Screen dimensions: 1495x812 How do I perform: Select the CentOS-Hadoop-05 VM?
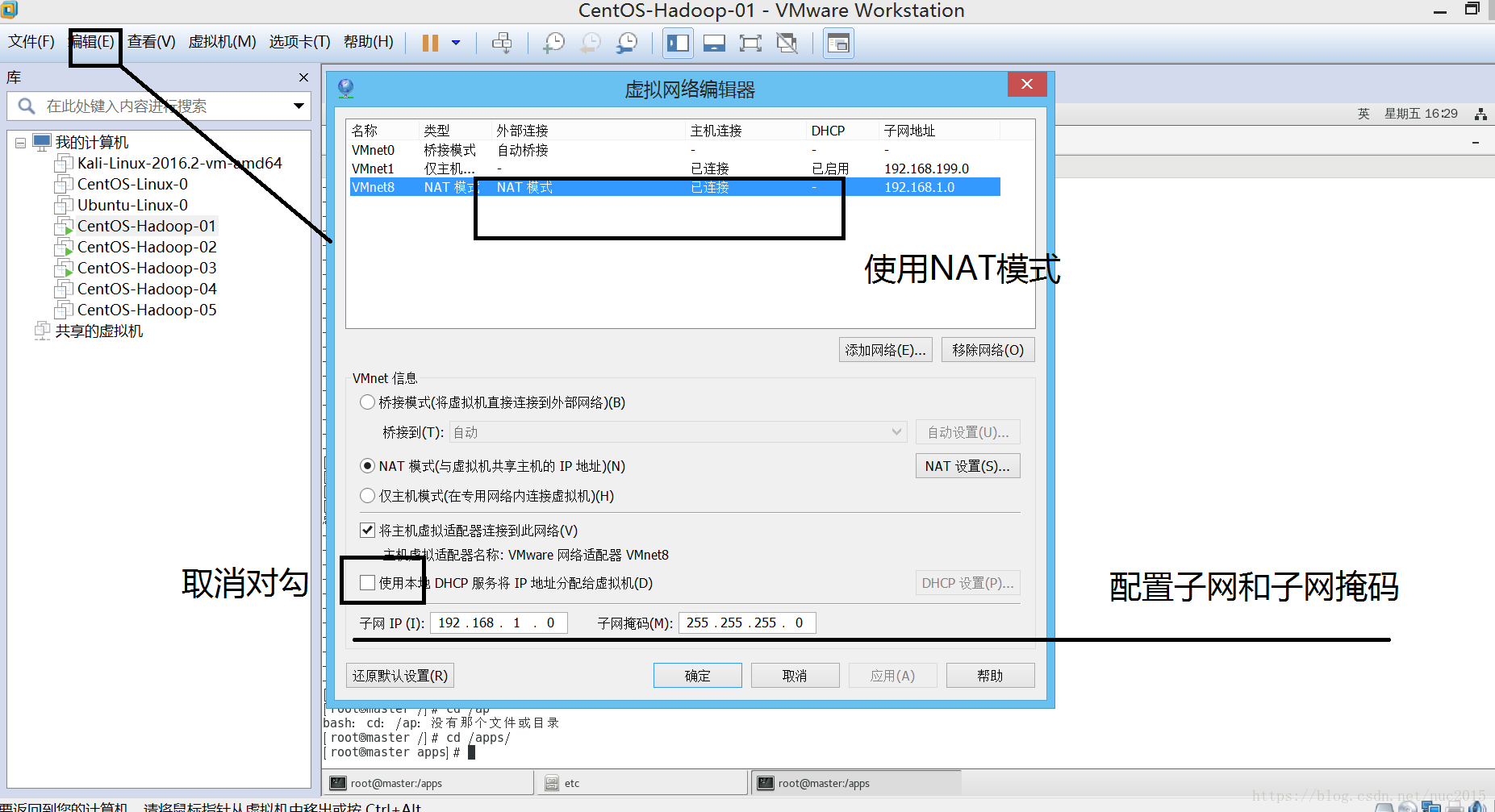coord(147,310)
